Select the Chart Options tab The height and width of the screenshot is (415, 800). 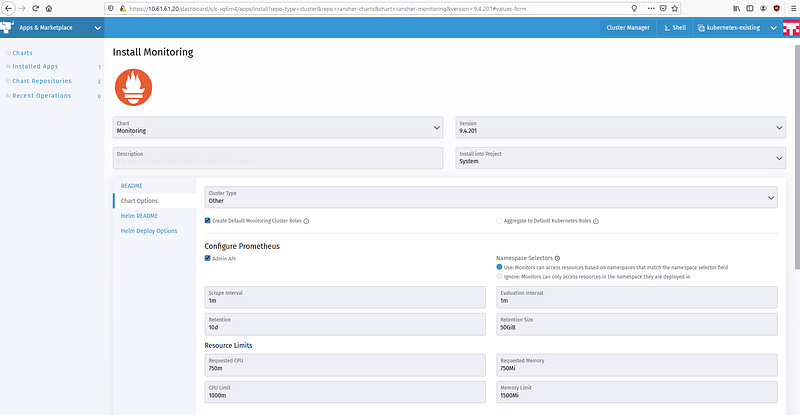pos(139,201)
